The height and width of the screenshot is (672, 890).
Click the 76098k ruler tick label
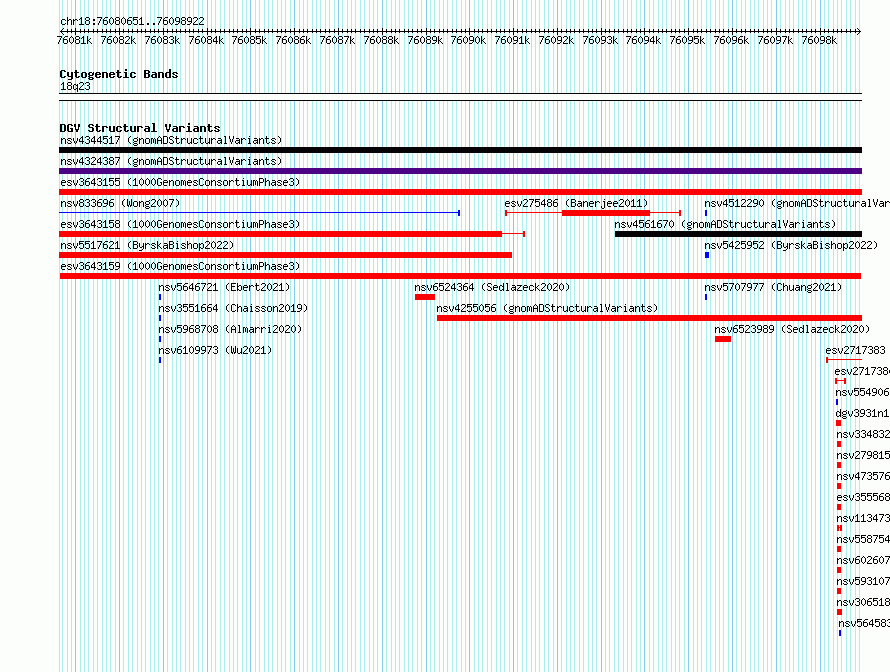coord(819,40)
